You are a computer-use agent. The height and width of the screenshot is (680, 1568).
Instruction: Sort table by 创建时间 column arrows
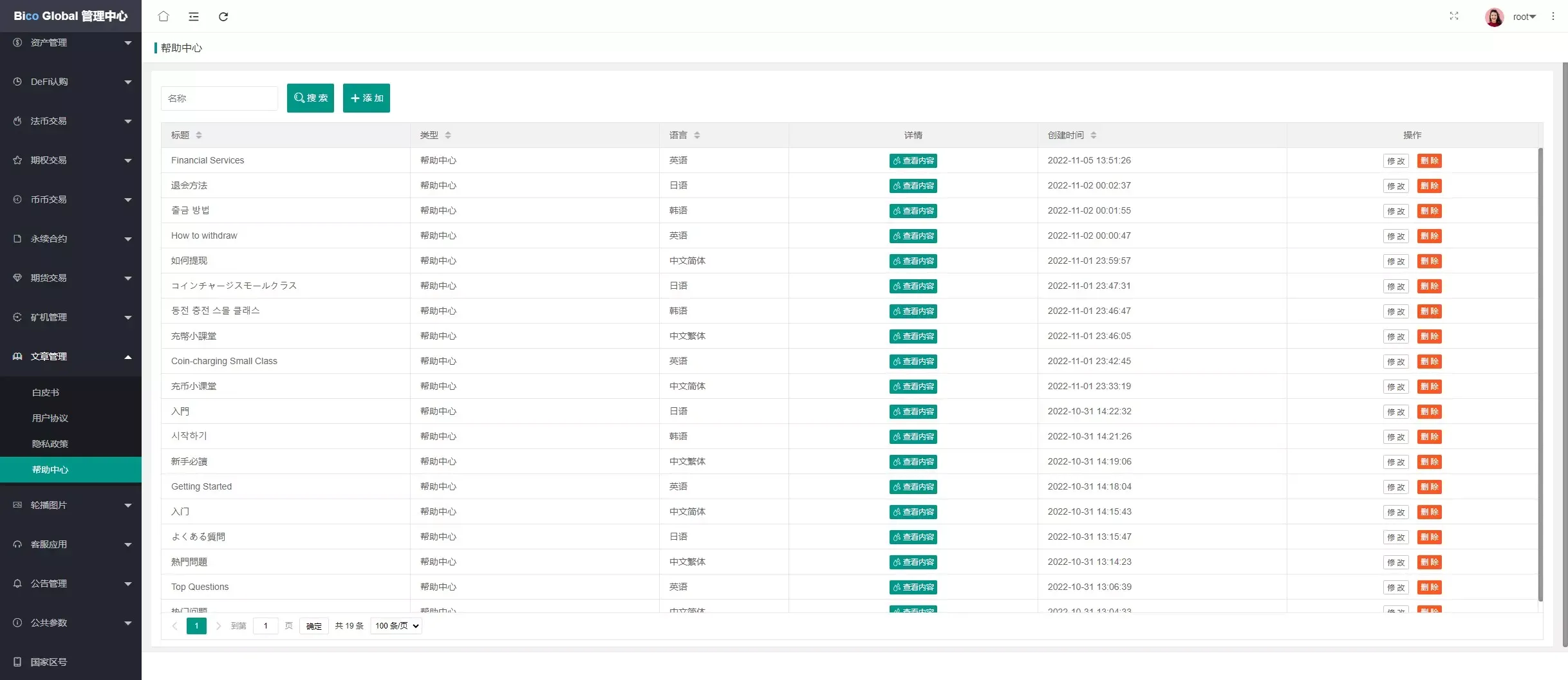1094,135
